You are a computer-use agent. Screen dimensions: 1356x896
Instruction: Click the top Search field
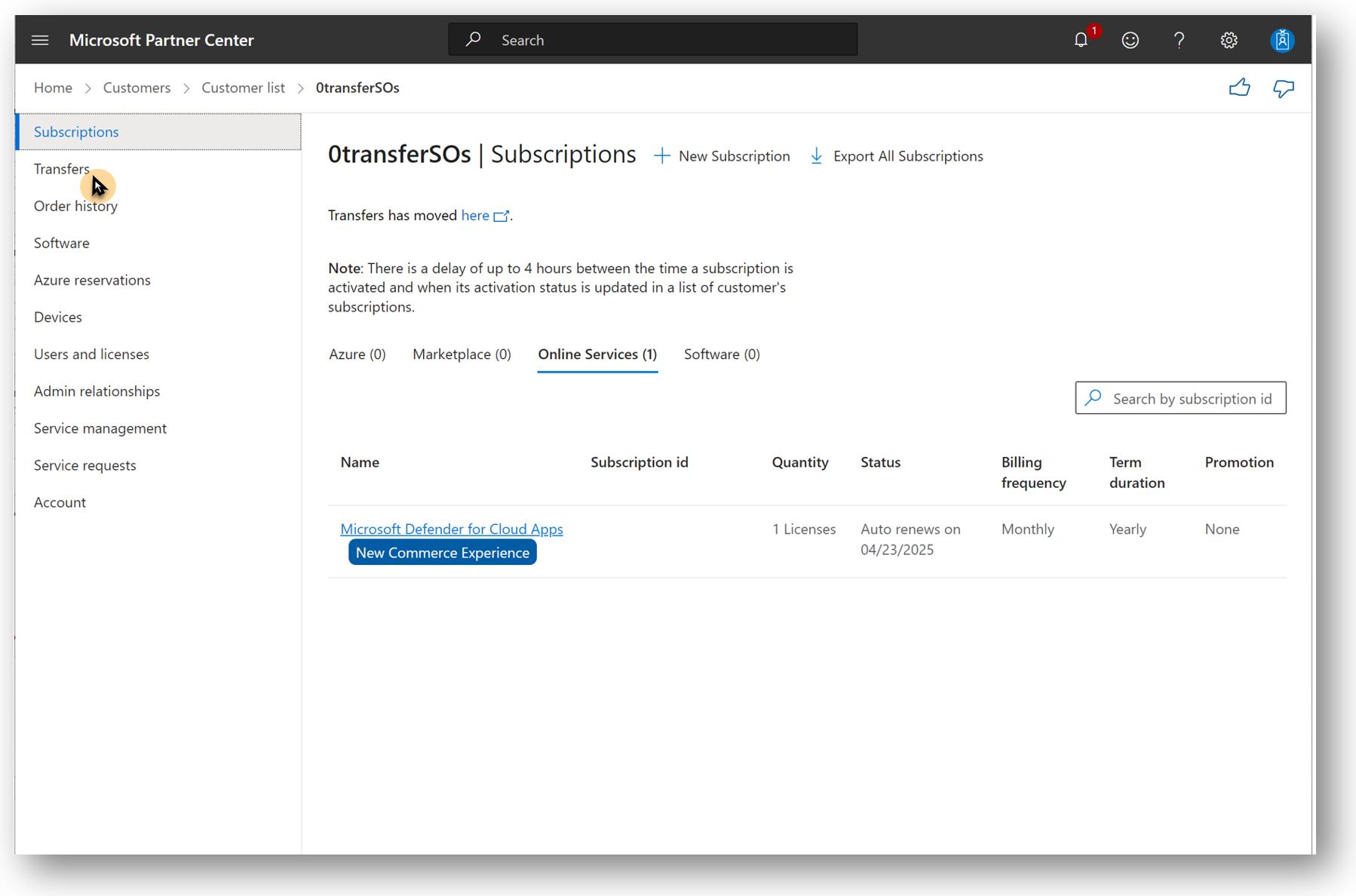[x=653, y=39]
